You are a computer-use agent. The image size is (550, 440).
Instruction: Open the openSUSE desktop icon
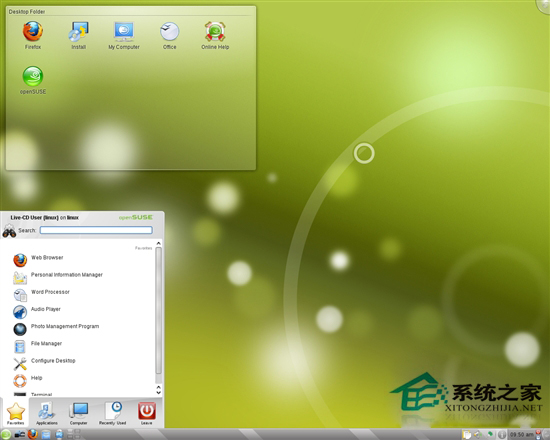pyautogui.click(x=33, y=80)
